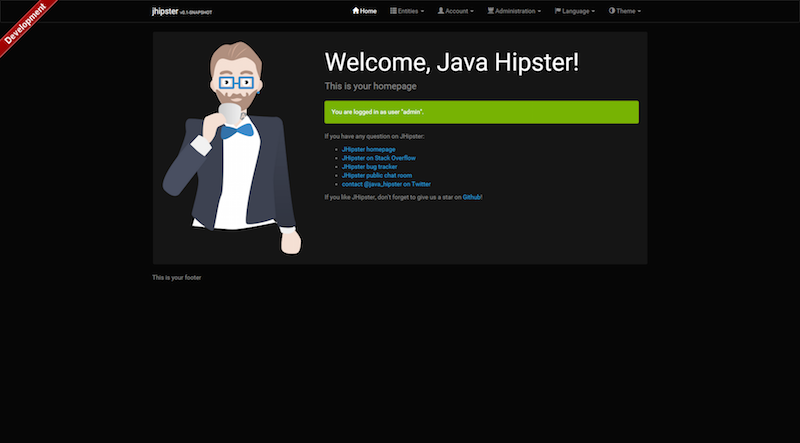Click the Account user silhouette icon

441,11
